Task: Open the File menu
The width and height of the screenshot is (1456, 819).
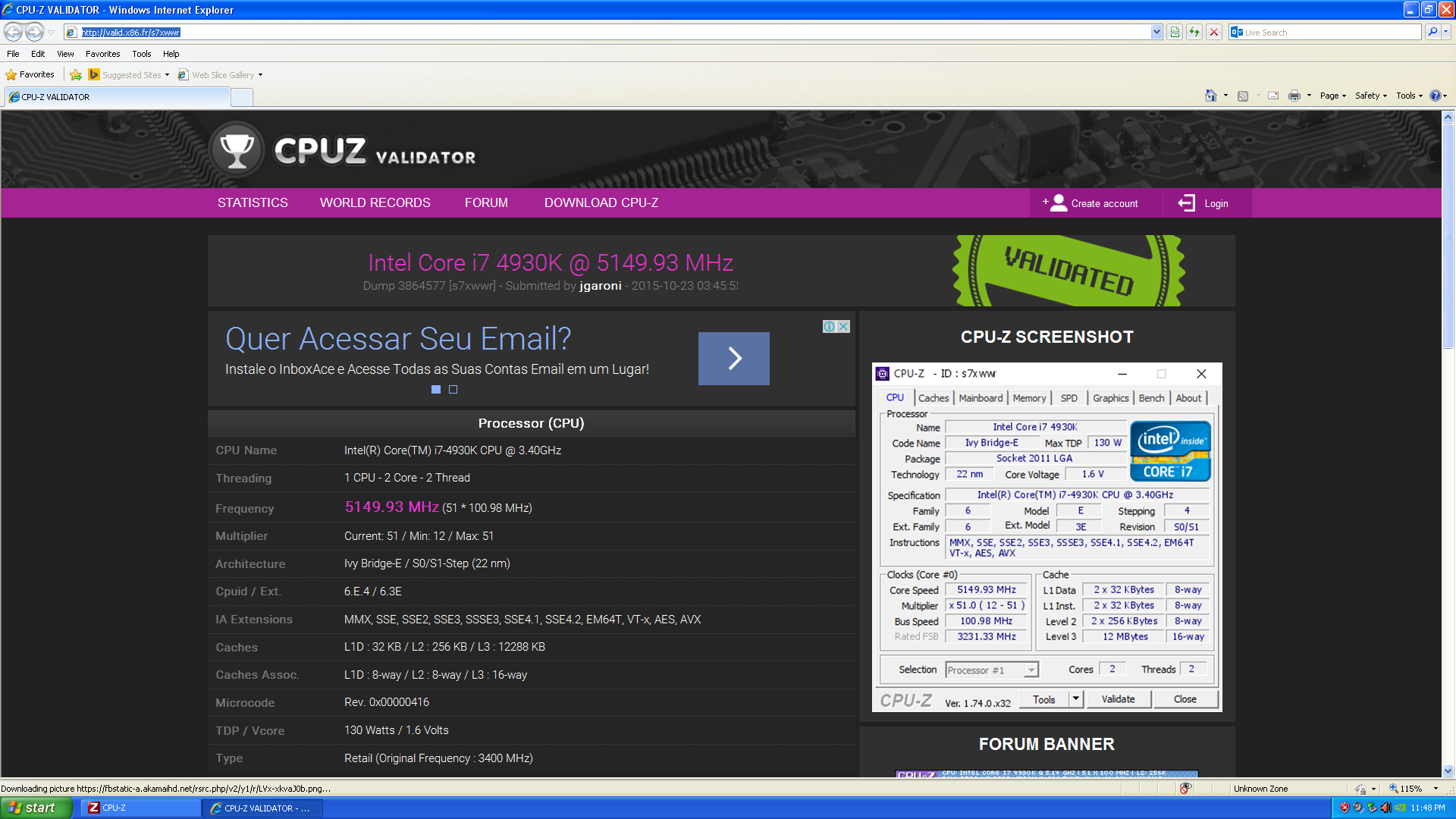Action: [13, 54]
